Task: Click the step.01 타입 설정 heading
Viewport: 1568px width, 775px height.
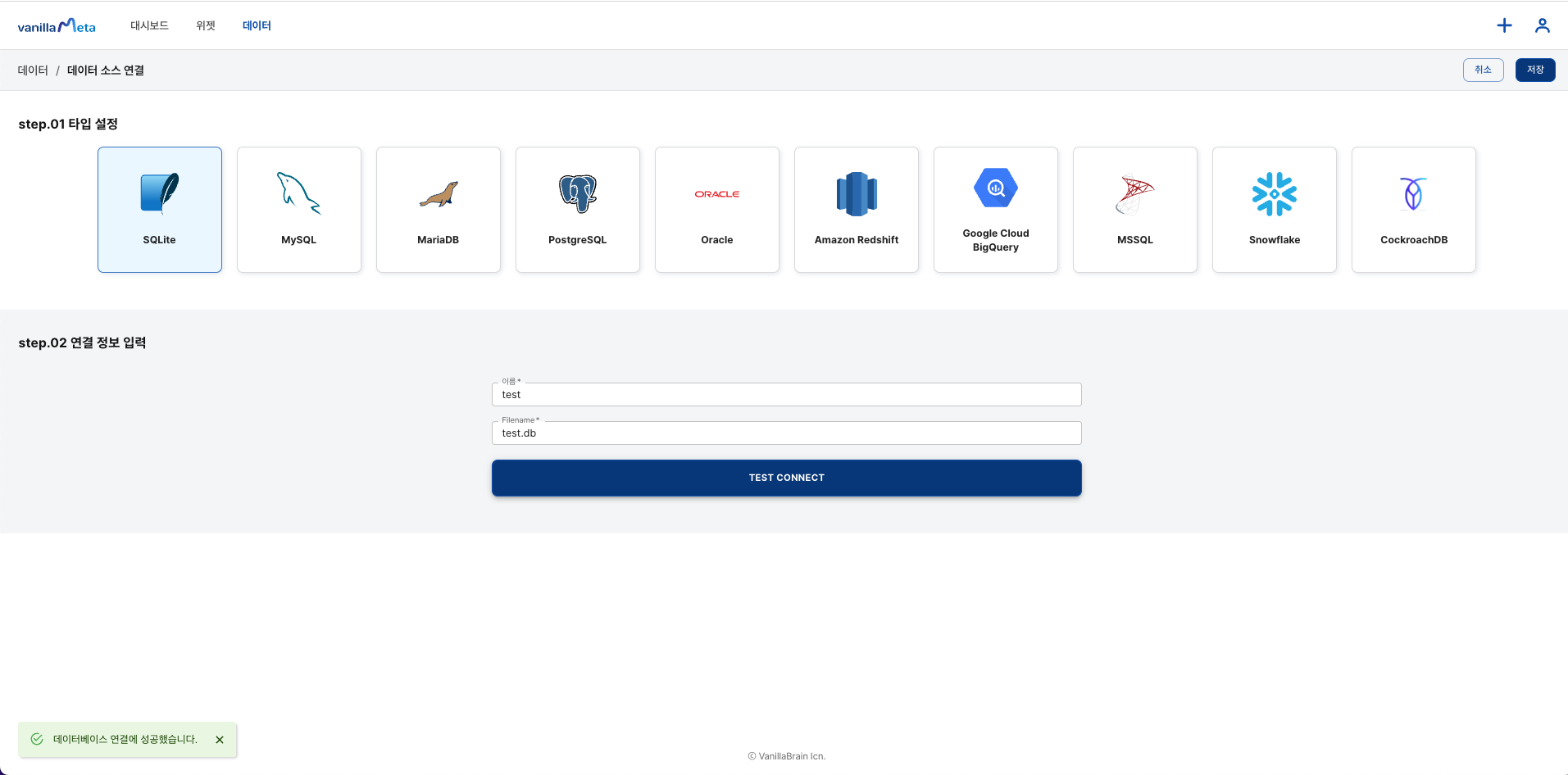Action: coord(68,124)
